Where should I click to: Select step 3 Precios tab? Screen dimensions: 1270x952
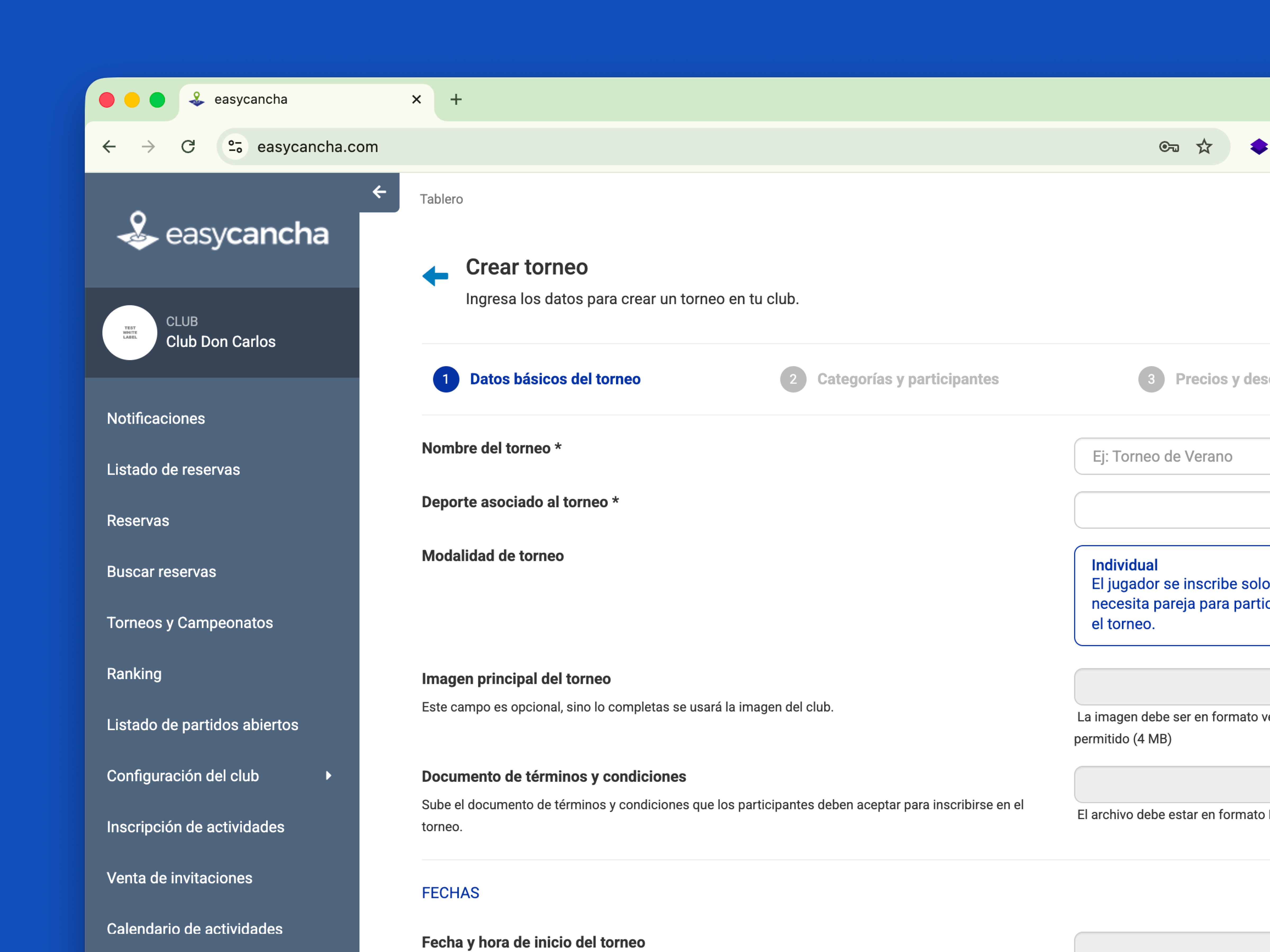click(x=1203, y=379)
